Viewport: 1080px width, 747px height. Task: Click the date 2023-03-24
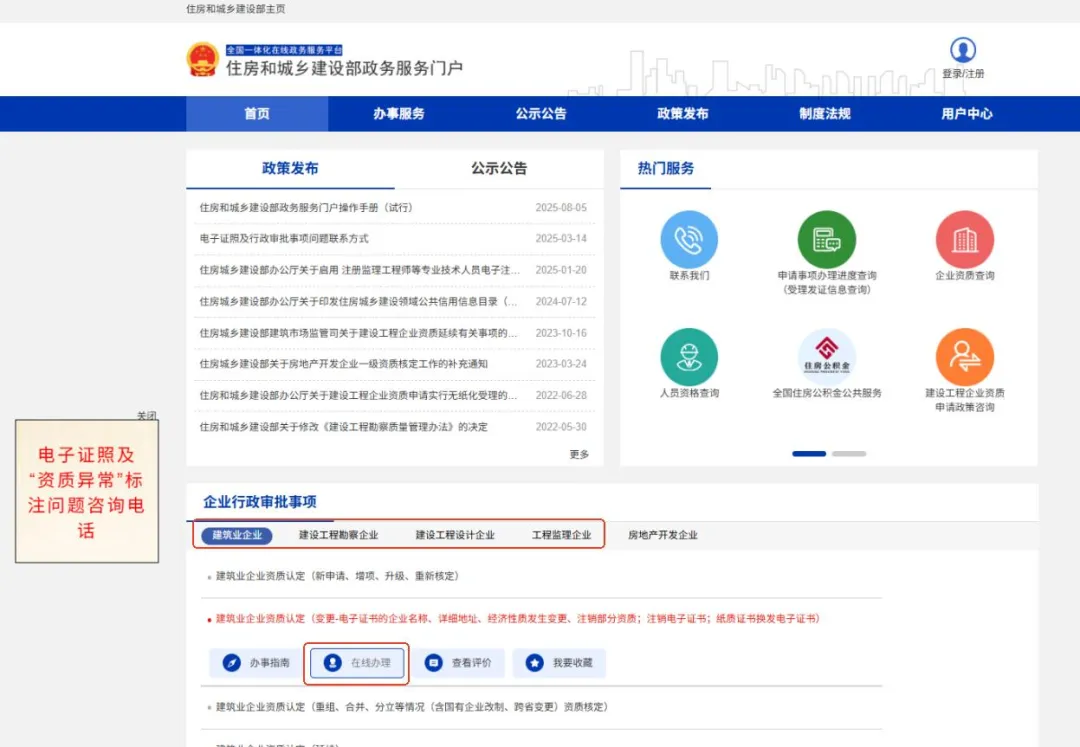(x=561, y=364)
